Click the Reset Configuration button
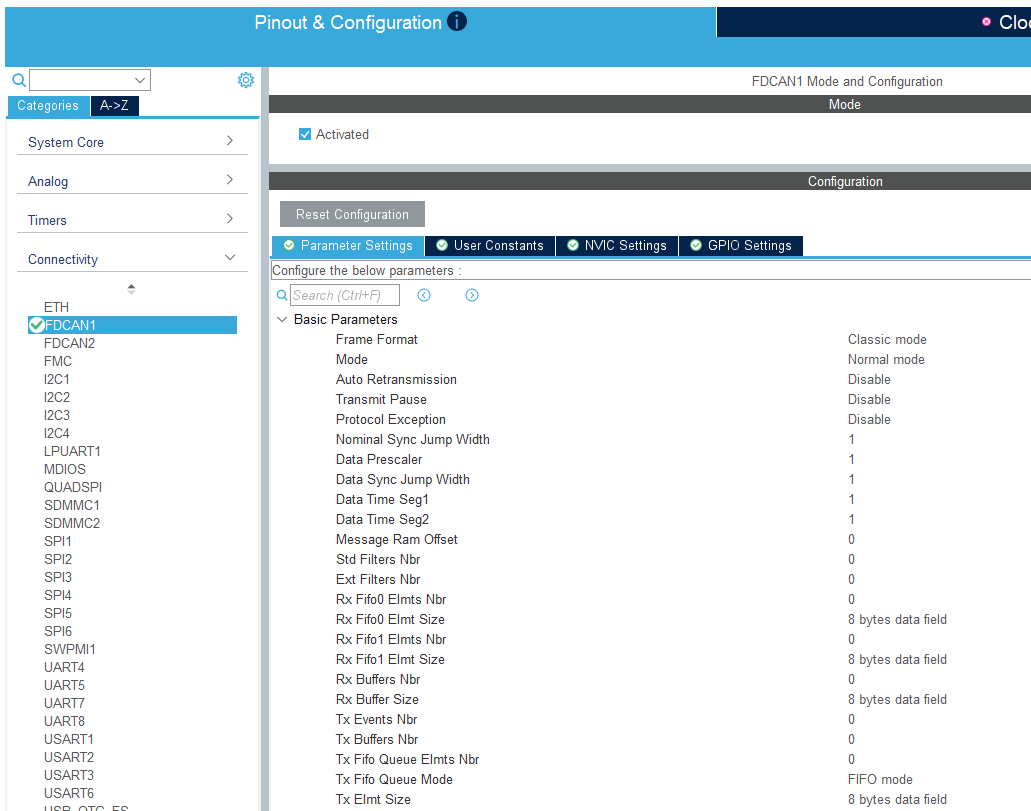Image resolution: width=1031 pixels, height=811 pixels. point(352,214)
